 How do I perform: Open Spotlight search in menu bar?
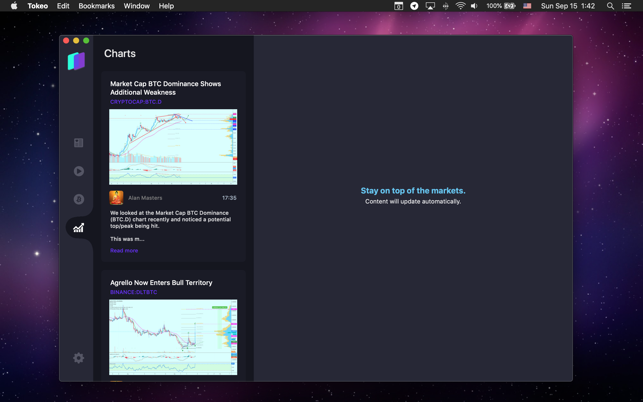click(x=610, y=6)
